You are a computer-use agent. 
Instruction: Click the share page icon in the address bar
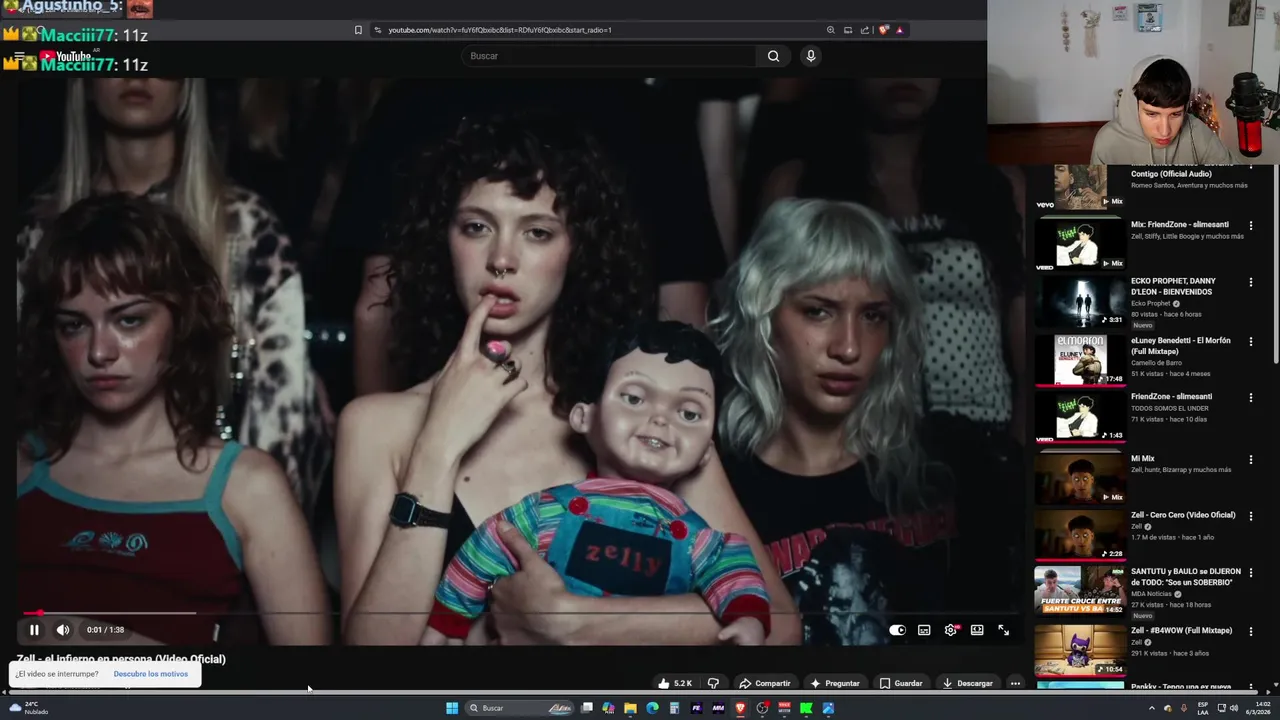click(x=865, y=30)
